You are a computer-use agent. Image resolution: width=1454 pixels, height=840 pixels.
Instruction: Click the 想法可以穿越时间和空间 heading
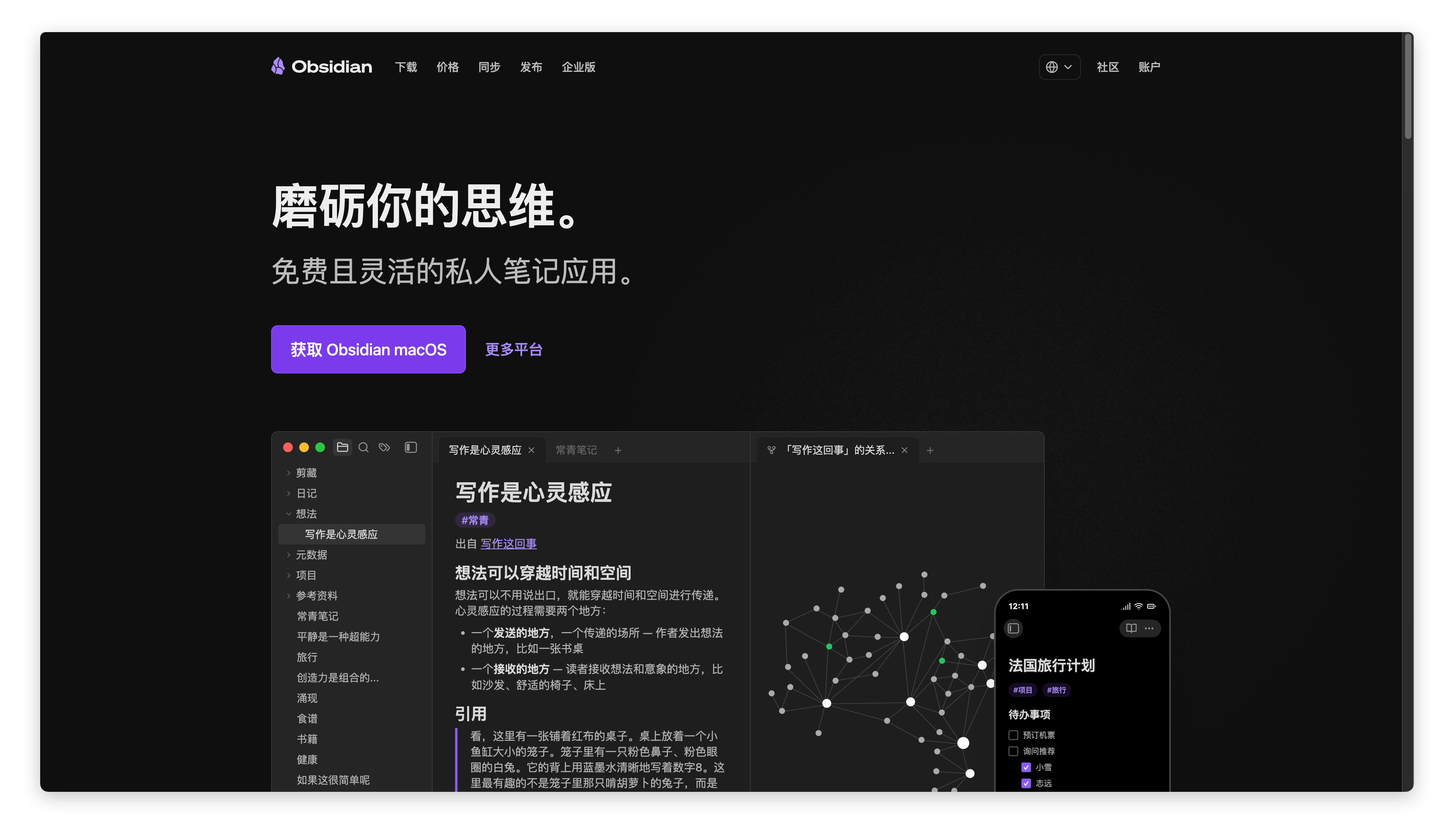(x=542, y=573)
